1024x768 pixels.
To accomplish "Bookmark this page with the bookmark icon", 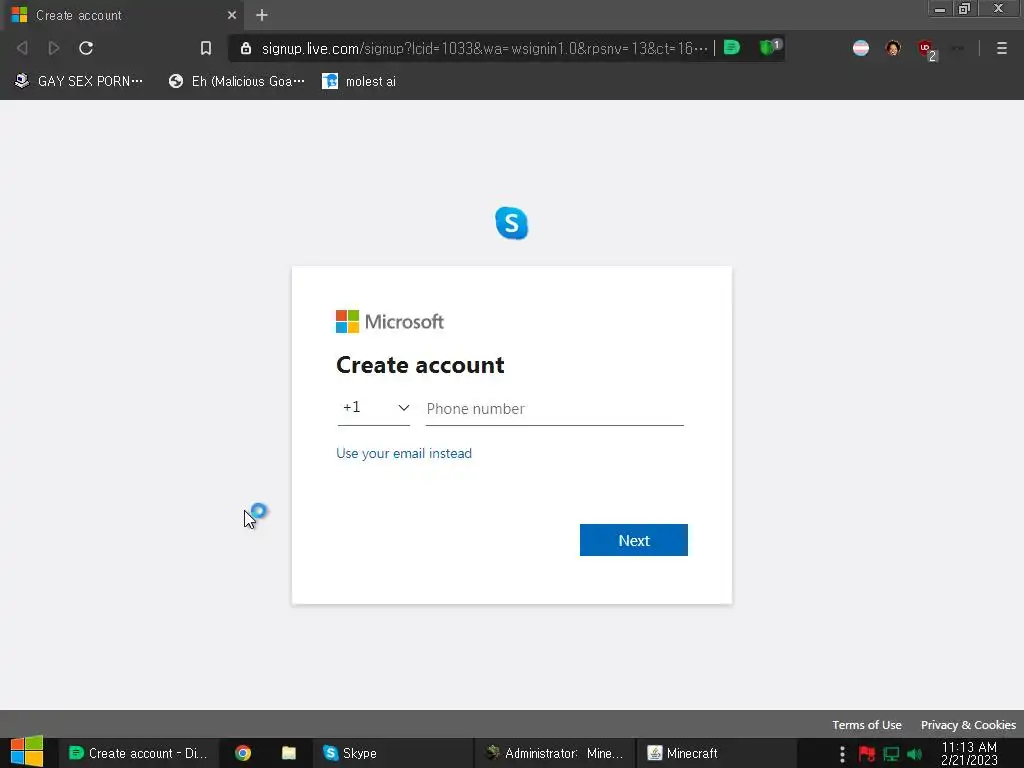I will [x=206, y=48].
